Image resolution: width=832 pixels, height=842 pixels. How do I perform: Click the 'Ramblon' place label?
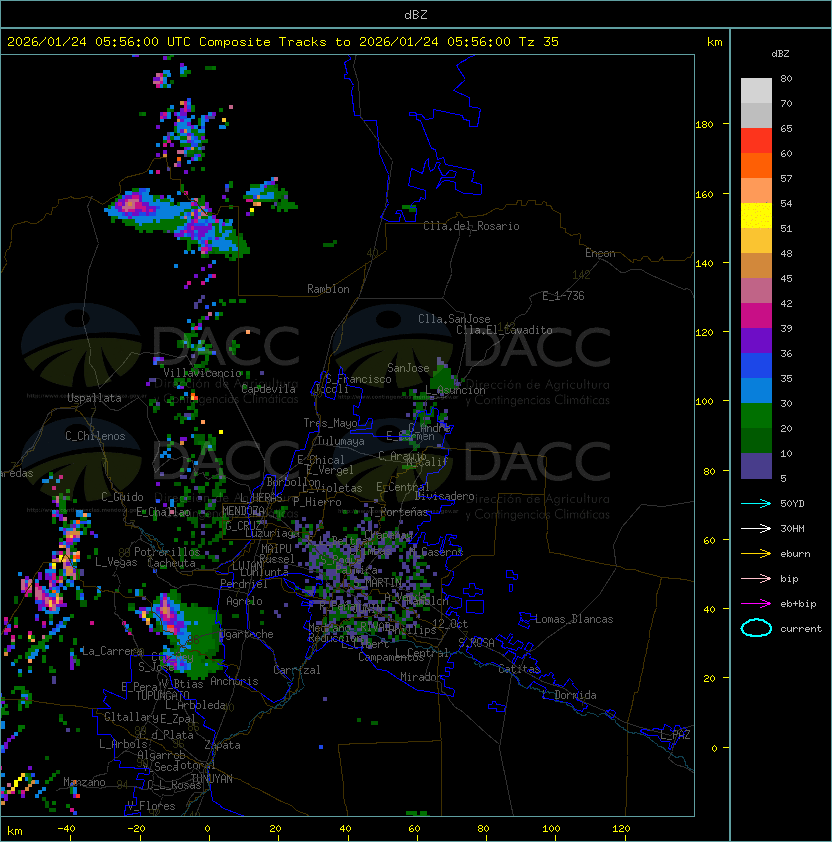tap(328, 289)
